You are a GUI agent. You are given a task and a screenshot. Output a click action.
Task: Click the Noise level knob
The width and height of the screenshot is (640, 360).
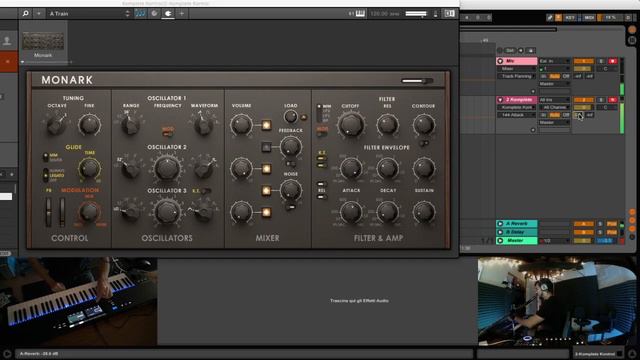tap(291, 190)
